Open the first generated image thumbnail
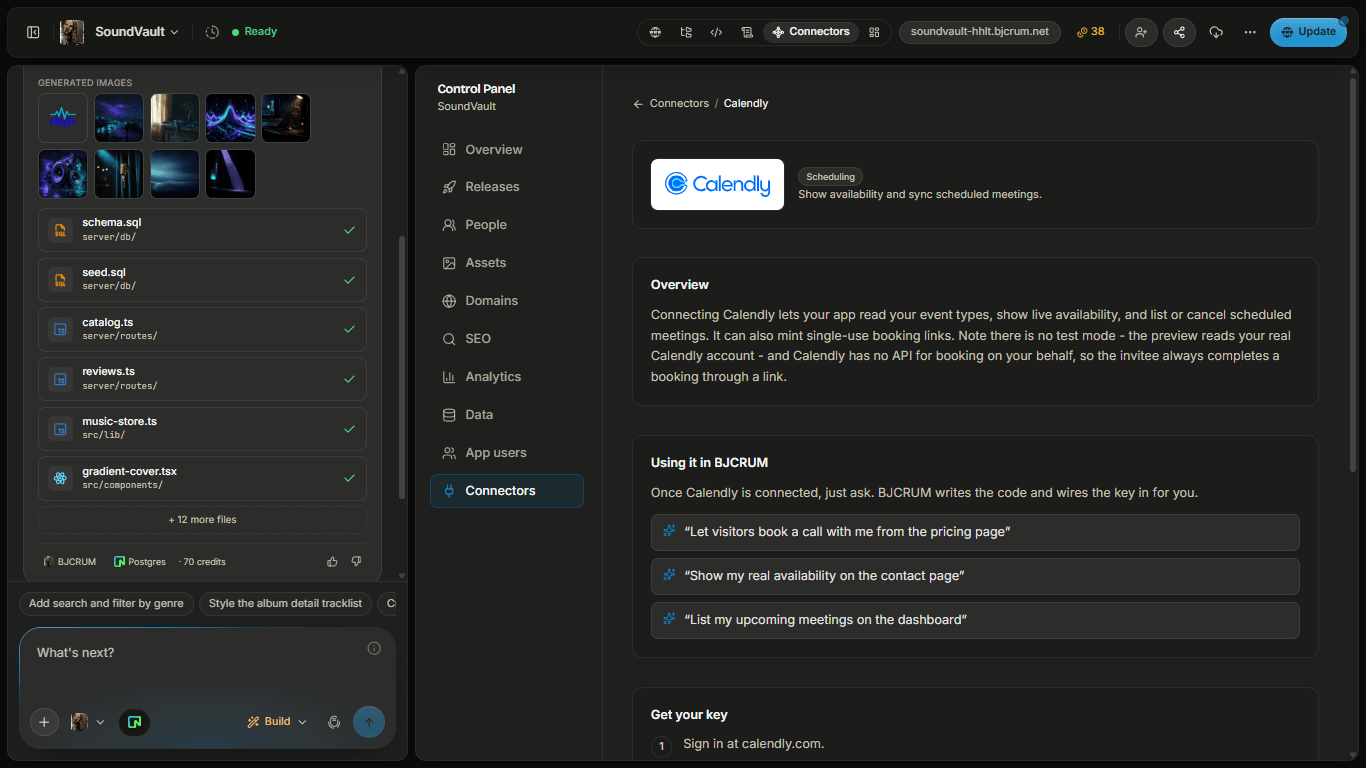Image resolution: width=1366 pixels, height=768 pixels. pos(63,118)
